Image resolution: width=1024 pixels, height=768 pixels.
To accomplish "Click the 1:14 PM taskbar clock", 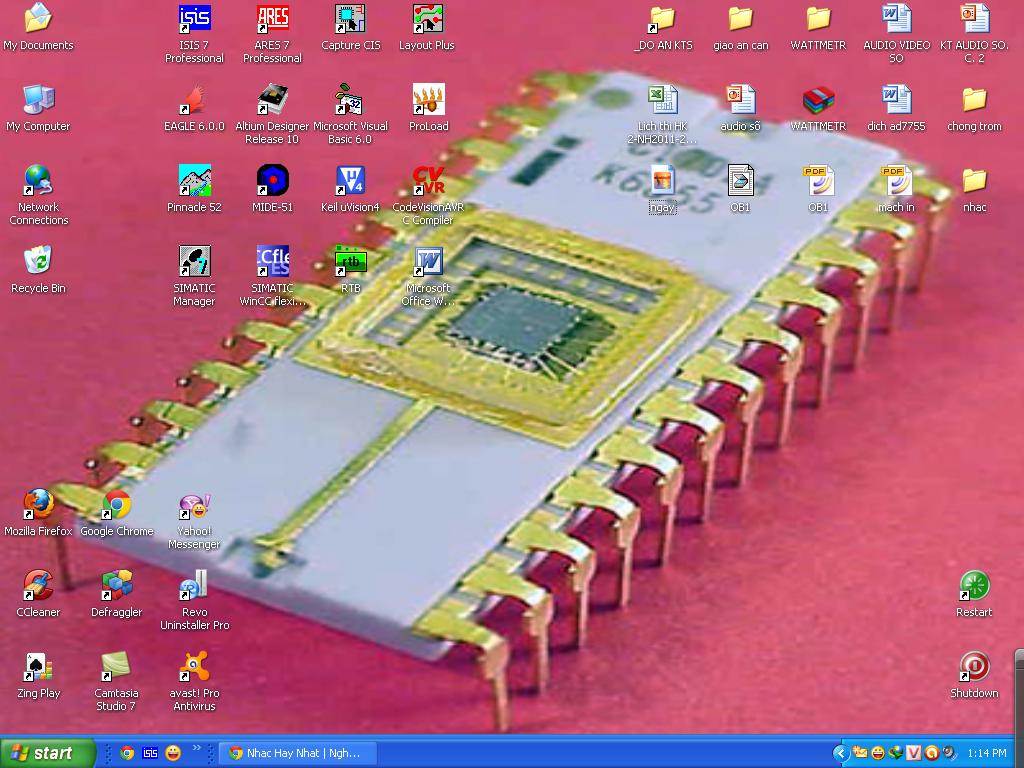I will 987,753.
